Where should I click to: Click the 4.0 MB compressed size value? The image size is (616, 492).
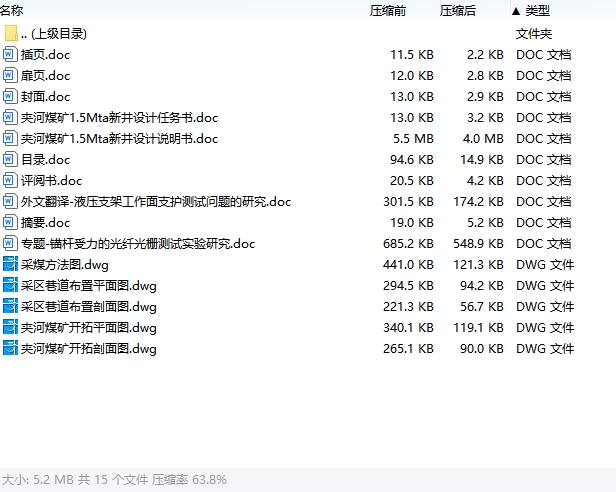coord(483,139)
